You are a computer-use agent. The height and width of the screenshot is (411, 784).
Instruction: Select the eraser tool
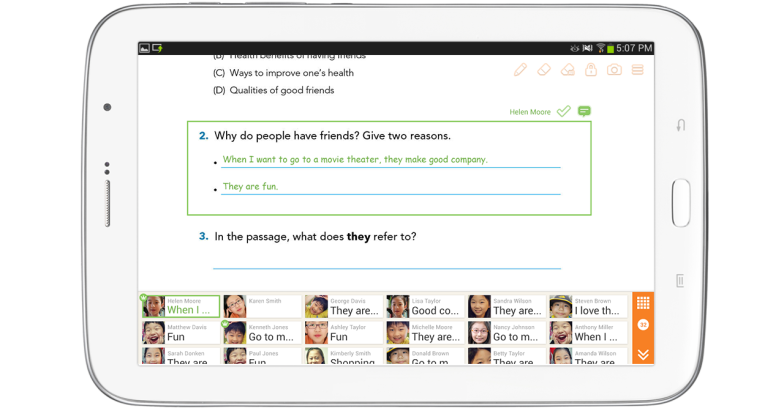pyautogui.click(x=544, y=70)
